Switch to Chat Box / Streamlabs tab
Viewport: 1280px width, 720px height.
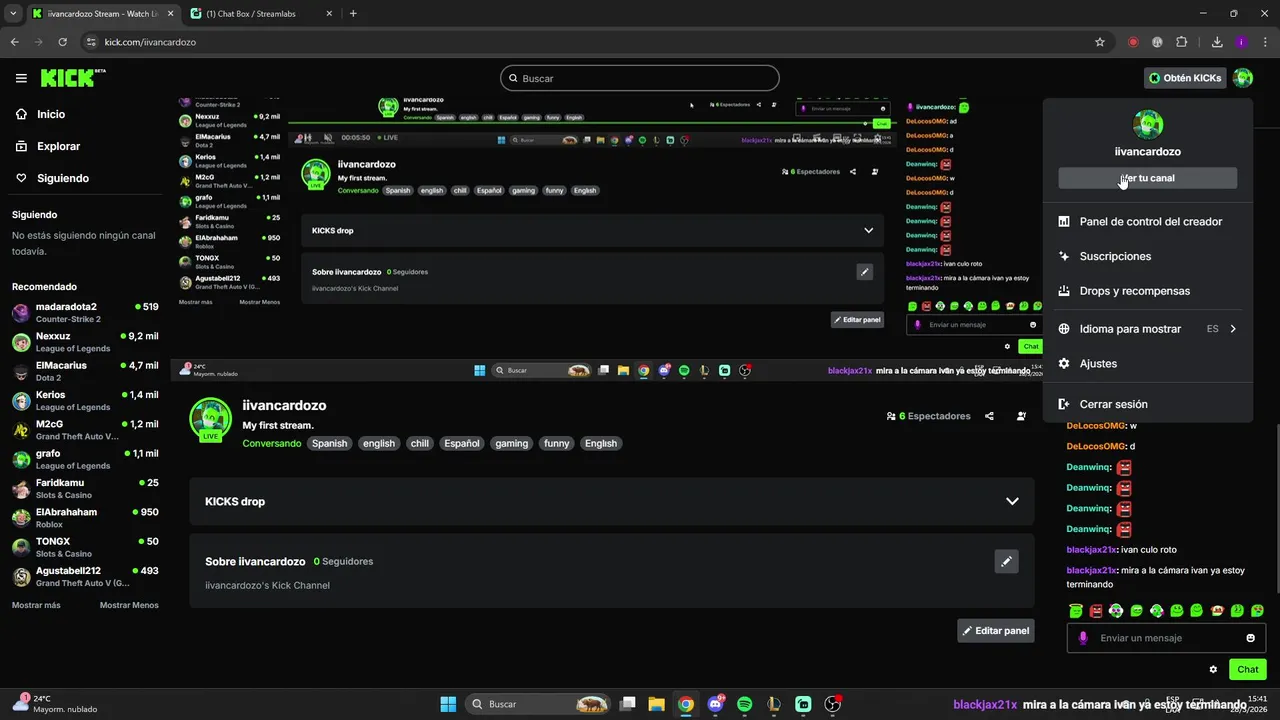tap(262, 14)
